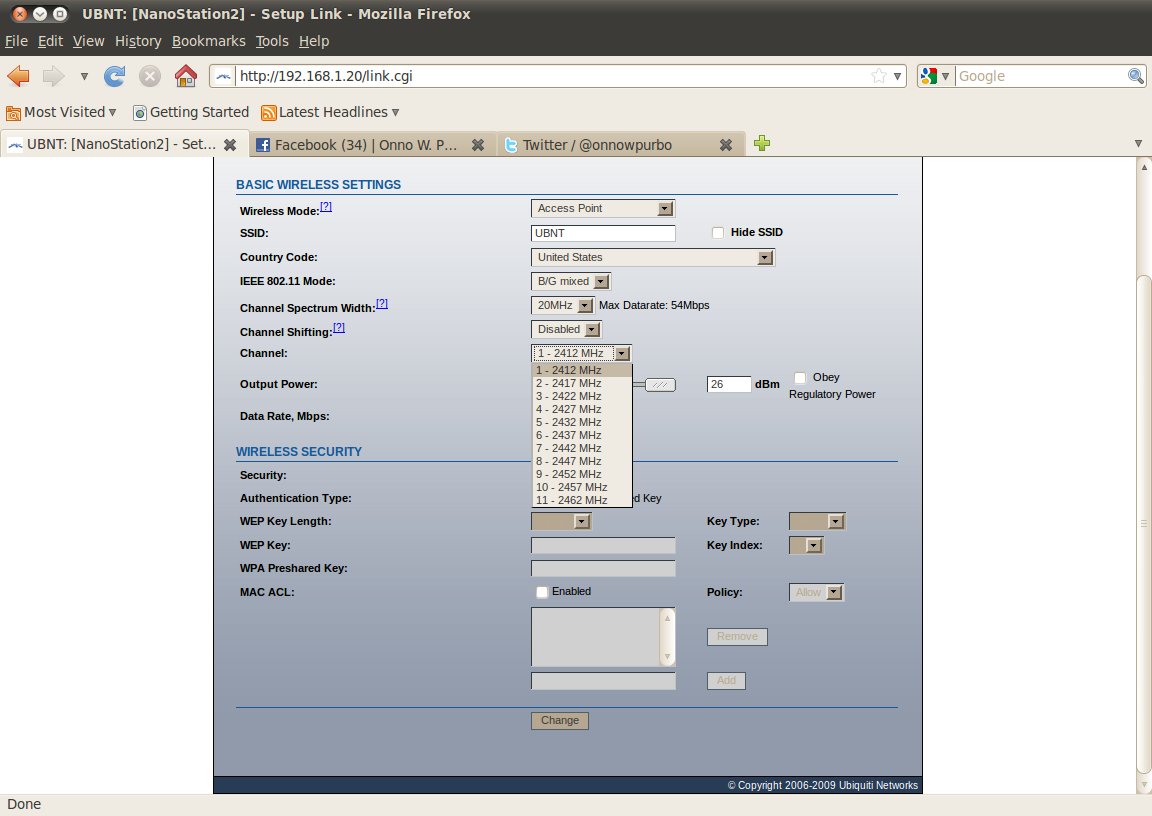Reload the page with the refresh icon
The width and height of the screenshot is (1152, 816).
[115, 76]
